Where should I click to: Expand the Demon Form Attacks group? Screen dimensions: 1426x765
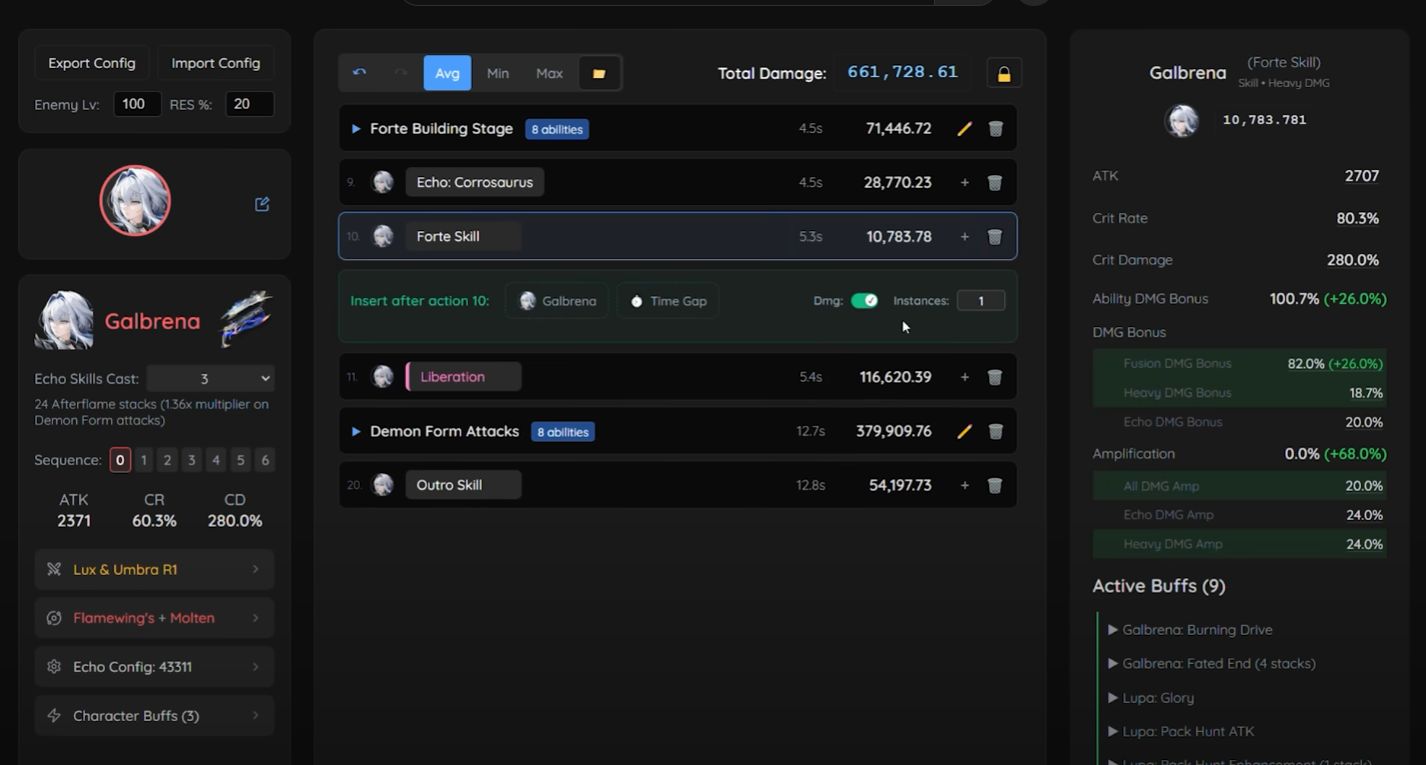point(355,432)
